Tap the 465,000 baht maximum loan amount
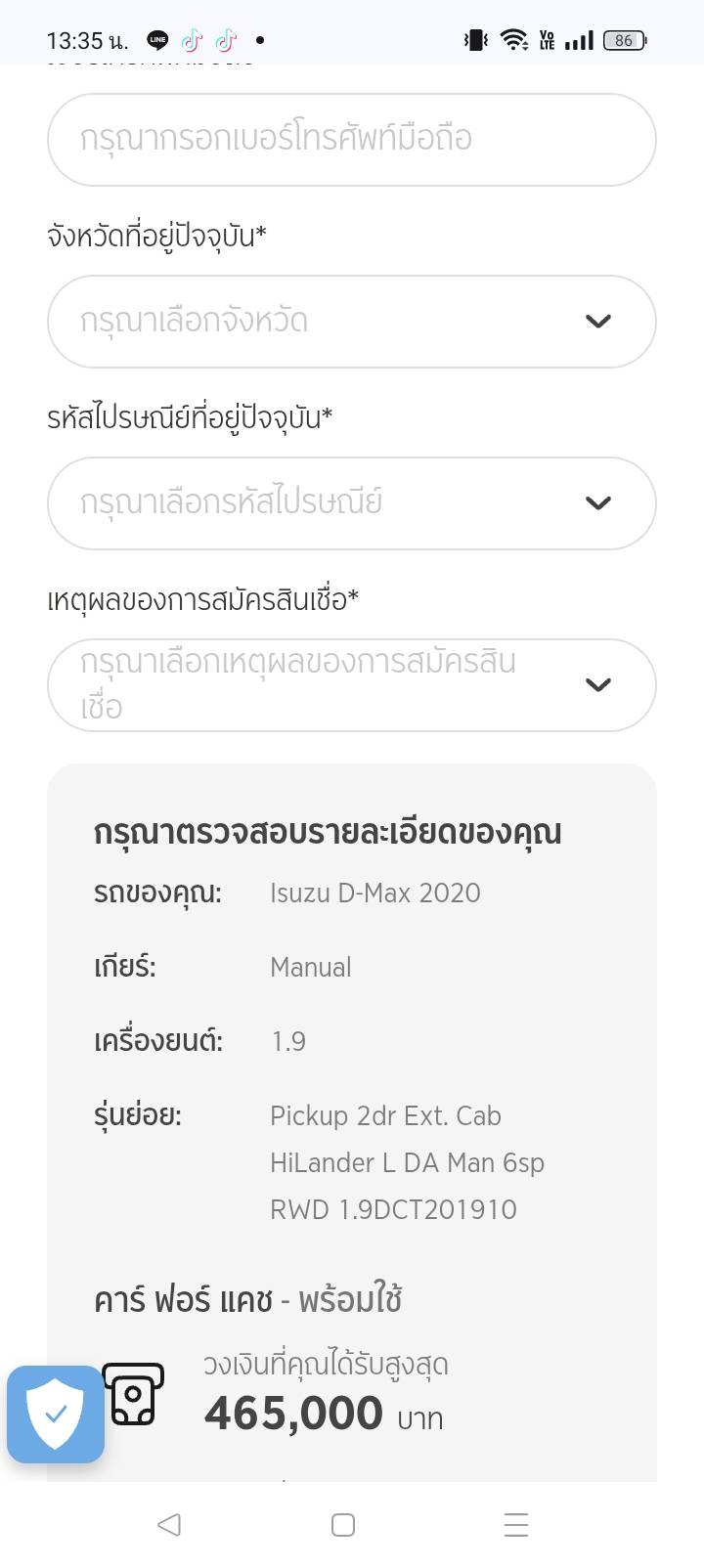The image size is (704, 1568). tap(293, 1414)
